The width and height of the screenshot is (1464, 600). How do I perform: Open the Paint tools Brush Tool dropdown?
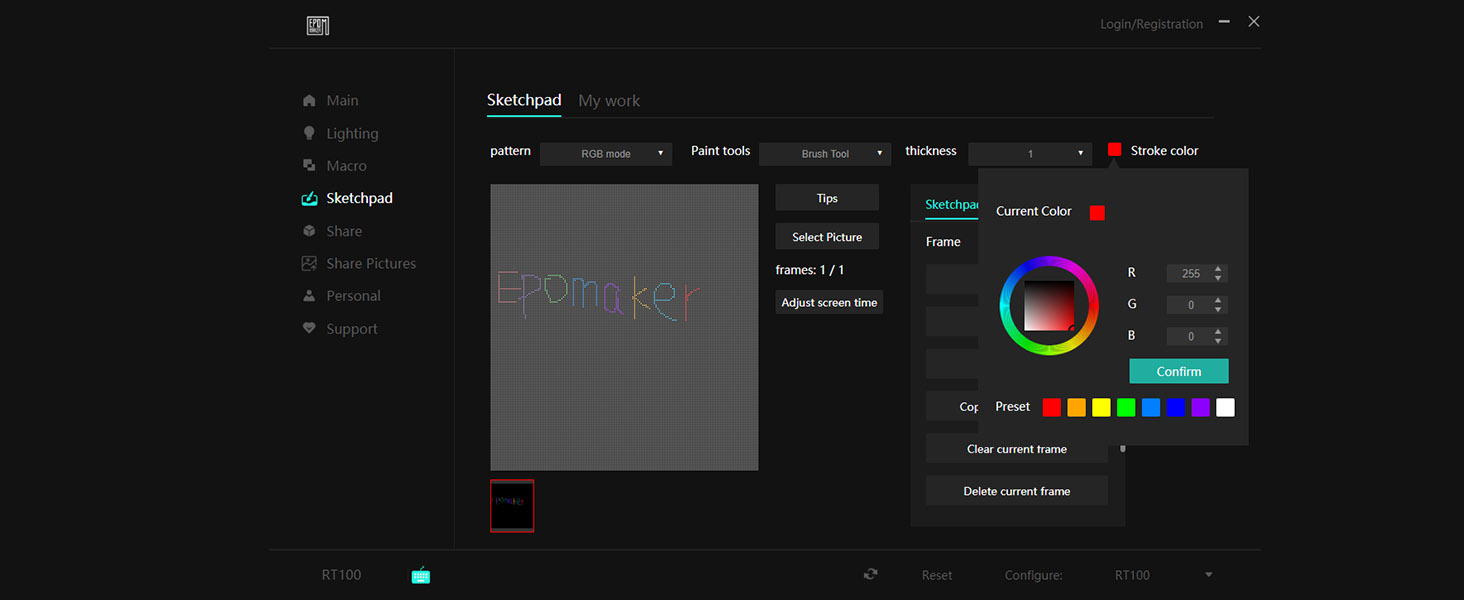click(824, 154)
